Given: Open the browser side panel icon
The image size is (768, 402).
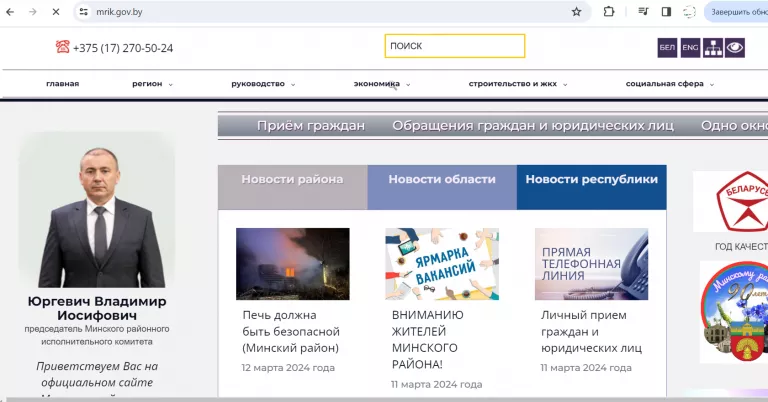Looking at the screenshot, I should click(x=666, y=12).
